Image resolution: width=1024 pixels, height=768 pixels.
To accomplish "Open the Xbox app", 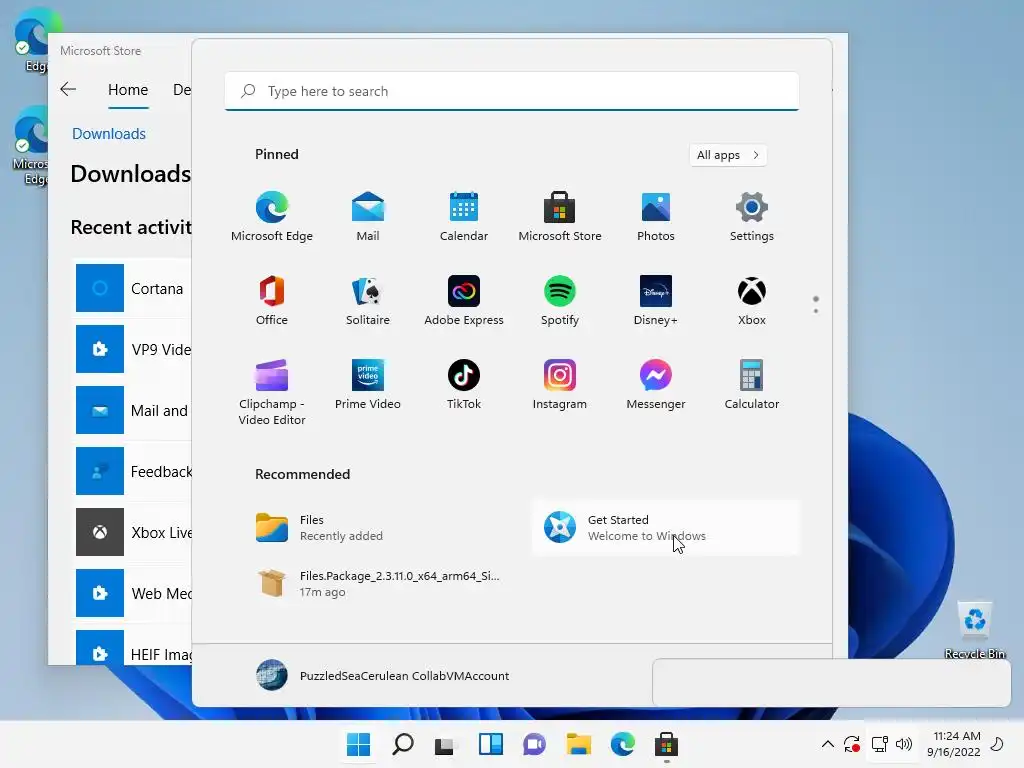I will click(x=752, y=300).
